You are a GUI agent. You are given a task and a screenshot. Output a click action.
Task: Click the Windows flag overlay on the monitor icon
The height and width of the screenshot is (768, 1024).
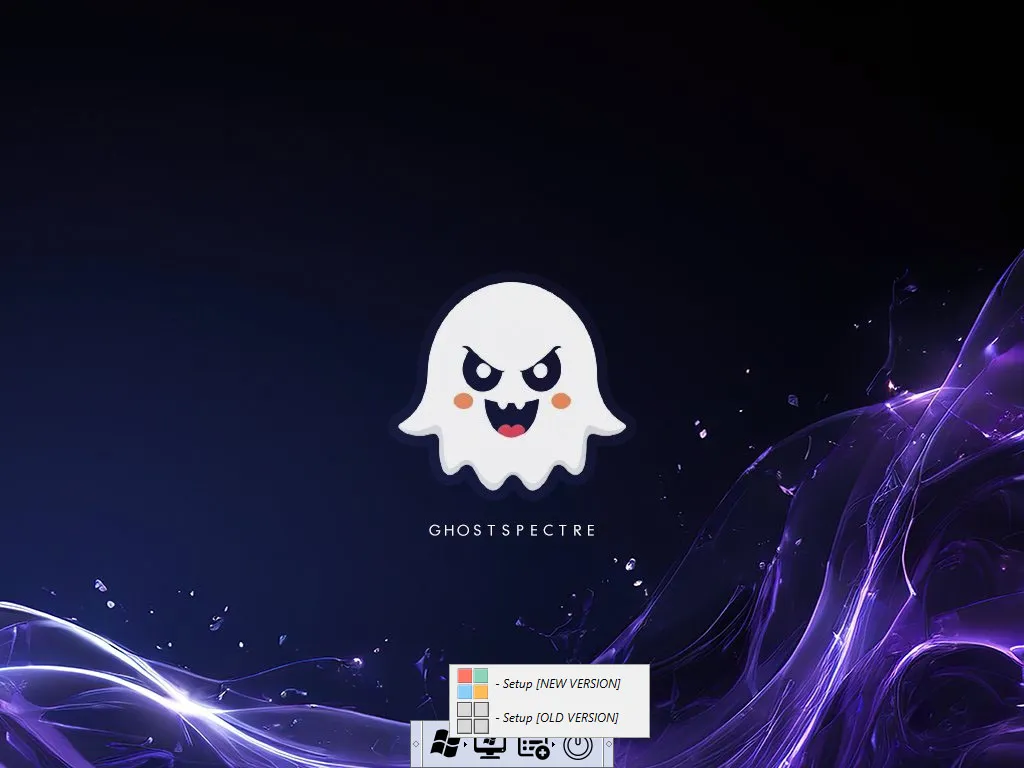pyautogui.click(x=489, y=742)
